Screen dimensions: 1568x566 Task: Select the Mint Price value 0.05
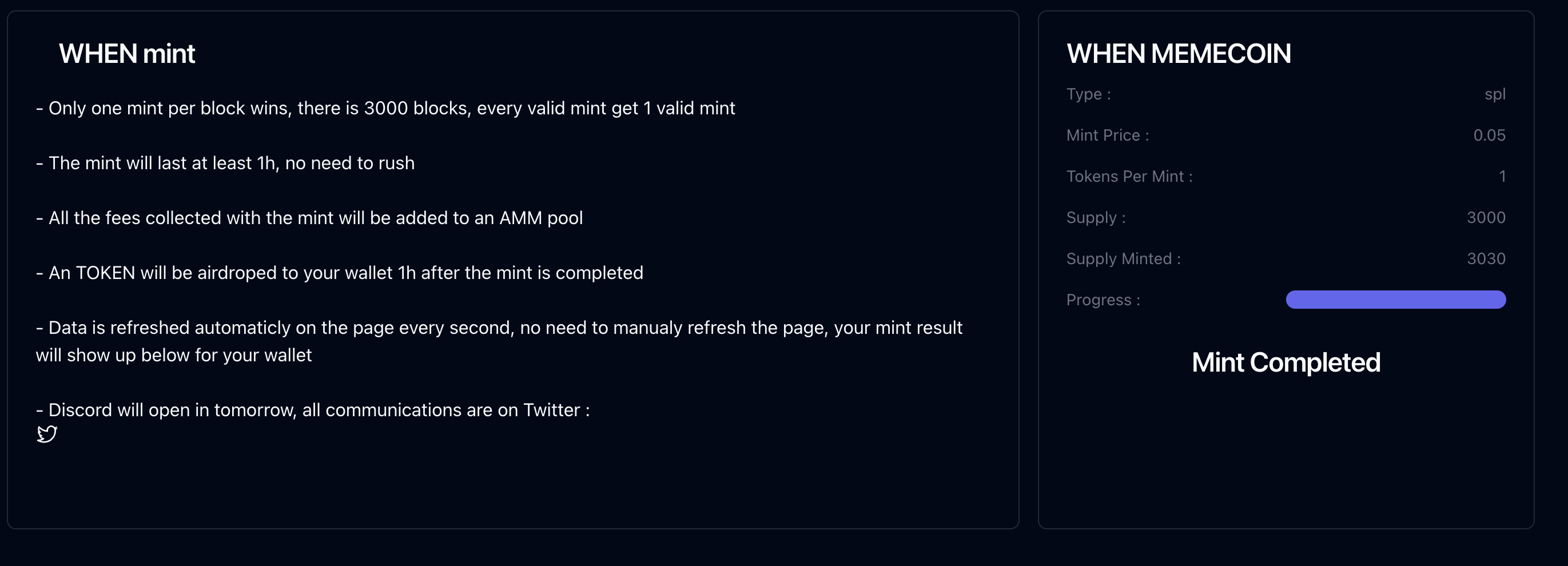1489,135
